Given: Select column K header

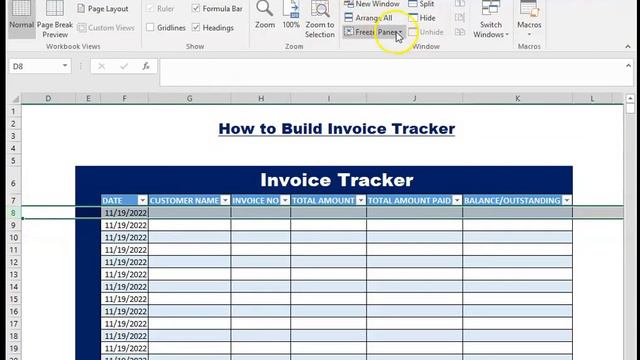Looking at the screenshot, I should point(518,98).
